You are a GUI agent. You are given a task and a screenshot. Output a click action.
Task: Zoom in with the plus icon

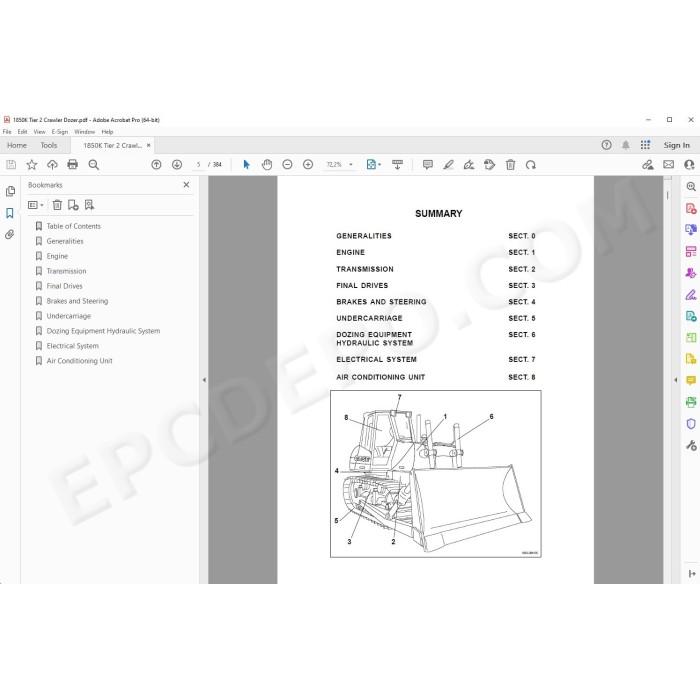pos(308,165)
